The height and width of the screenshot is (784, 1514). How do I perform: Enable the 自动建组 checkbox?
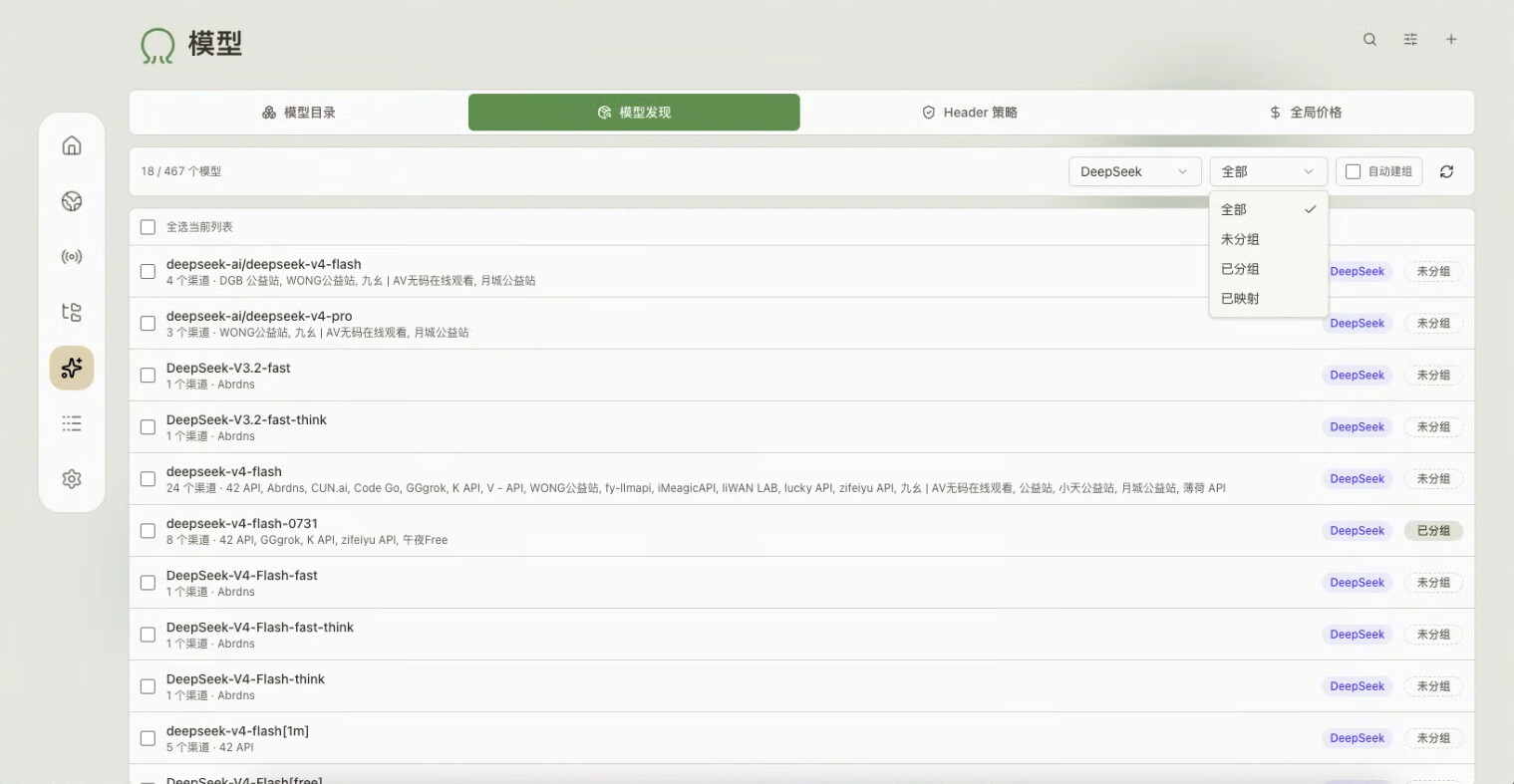[1353, 171]
